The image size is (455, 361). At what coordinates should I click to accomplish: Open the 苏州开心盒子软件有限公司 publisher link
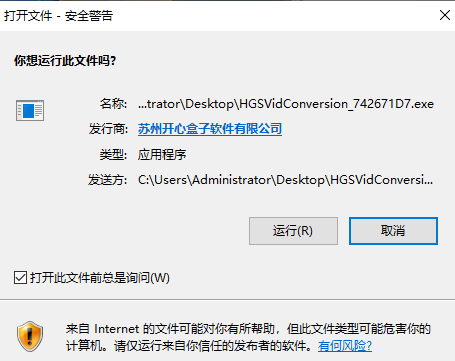pyautogui.click(x=210, y=129)
